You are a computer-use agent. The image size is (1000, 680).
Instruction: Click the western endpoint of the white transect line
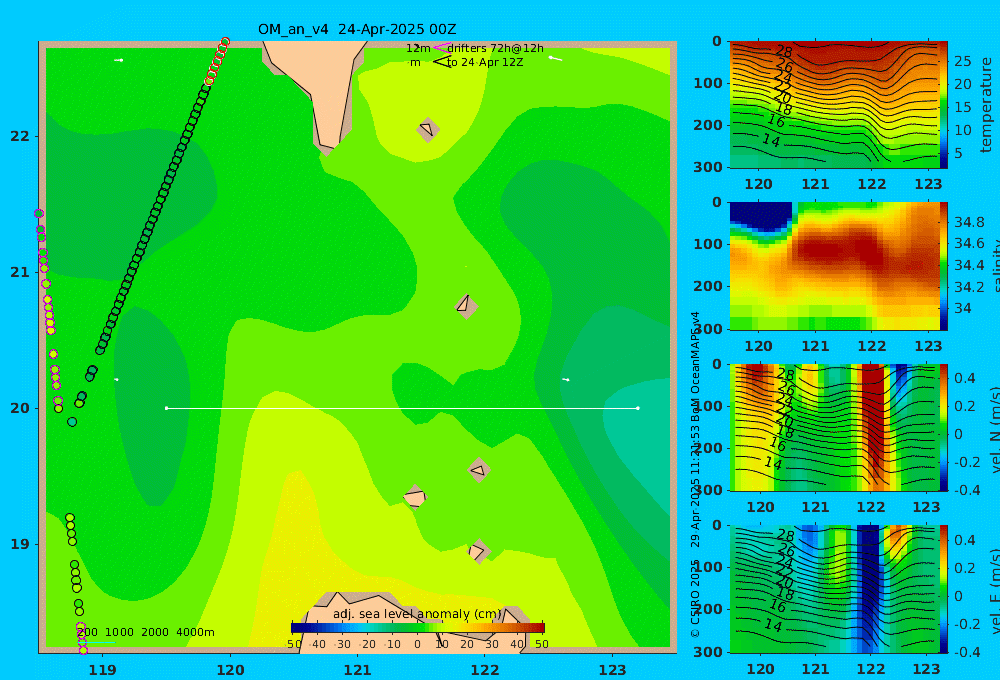coord(166,408)
